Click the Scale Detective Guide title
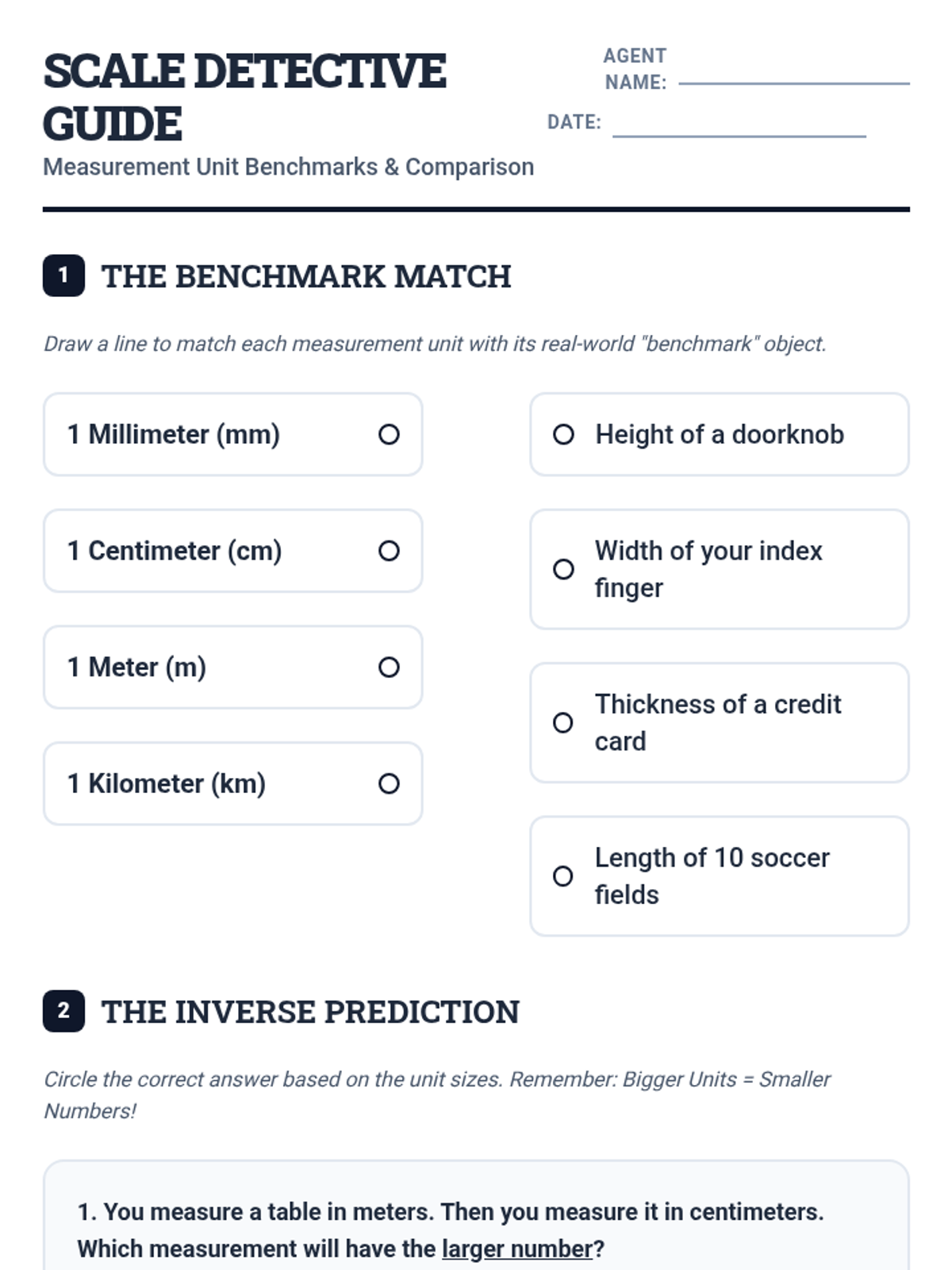 [244, 97]
